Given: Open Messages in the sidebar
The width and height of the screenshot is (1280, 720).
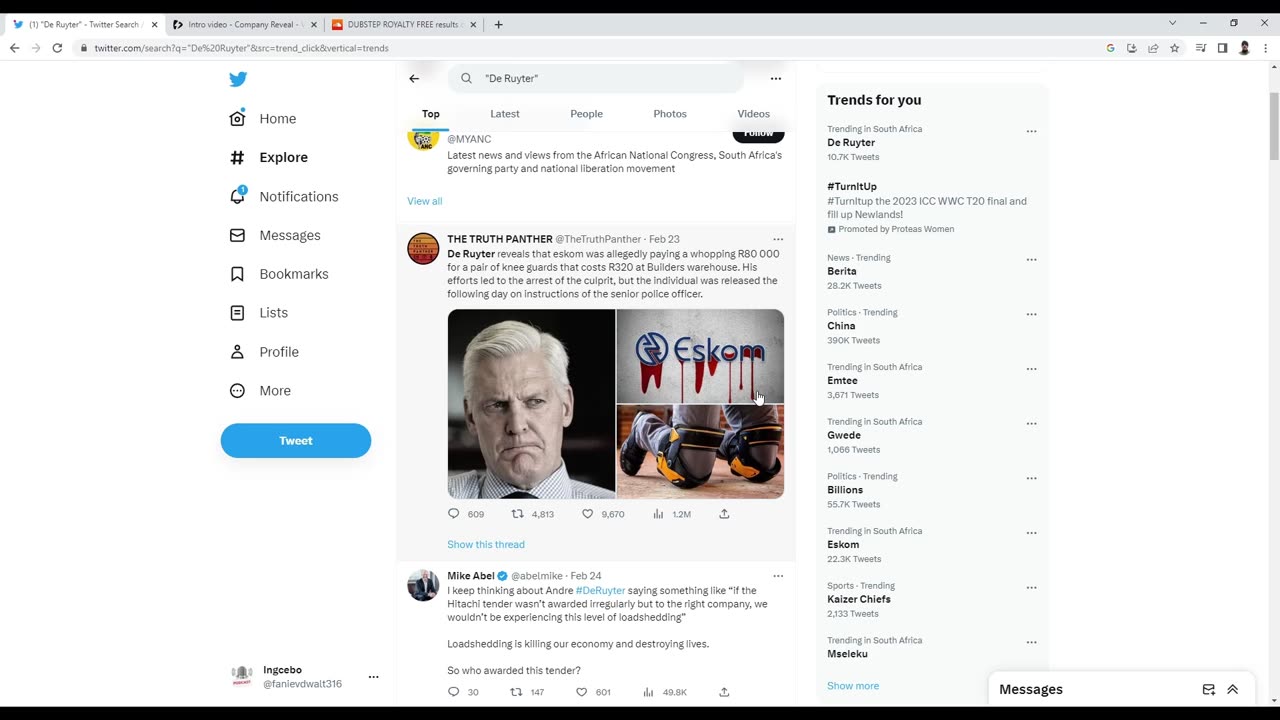Looking at the screenshot, I should tap(275, 235).
